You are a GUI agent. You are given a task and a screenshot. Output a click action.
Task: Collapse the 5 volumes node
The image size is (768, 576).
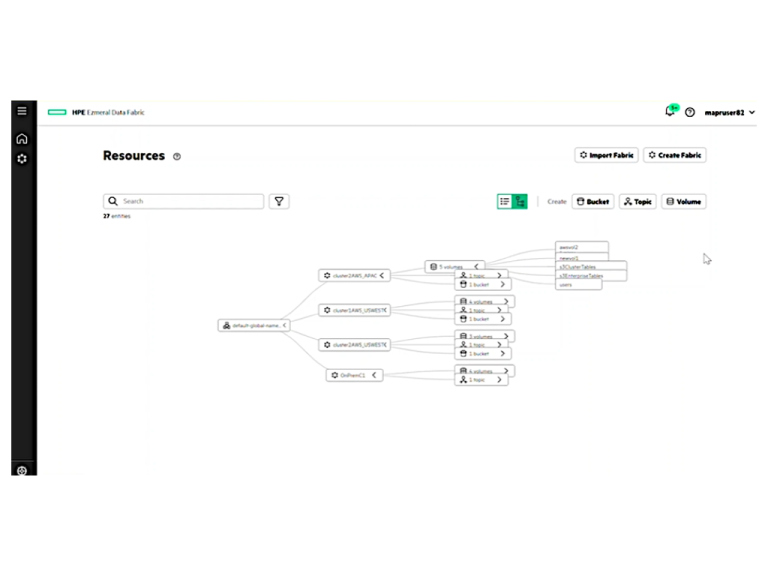(x=477, y=266)
